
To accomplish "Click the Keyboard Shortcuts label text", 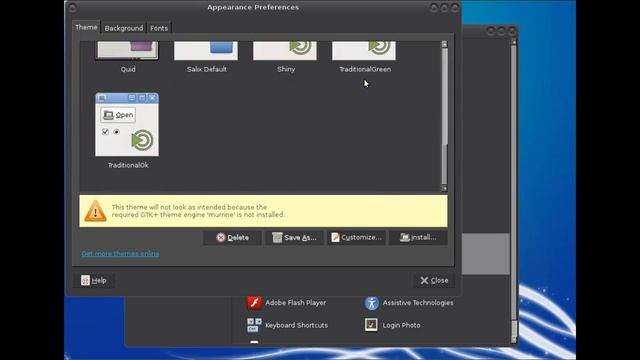I will [x=296, y=325].
